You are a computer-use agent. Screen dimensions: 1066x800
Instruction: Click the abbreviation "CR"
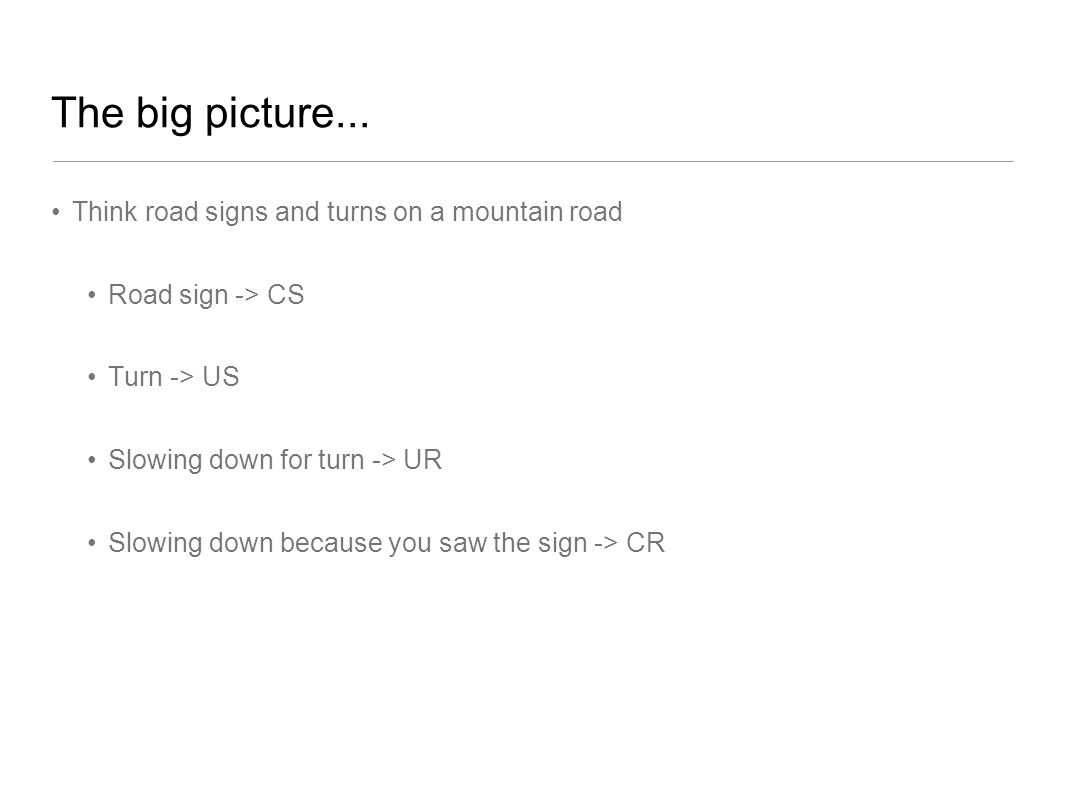click(x=645, y=543)
